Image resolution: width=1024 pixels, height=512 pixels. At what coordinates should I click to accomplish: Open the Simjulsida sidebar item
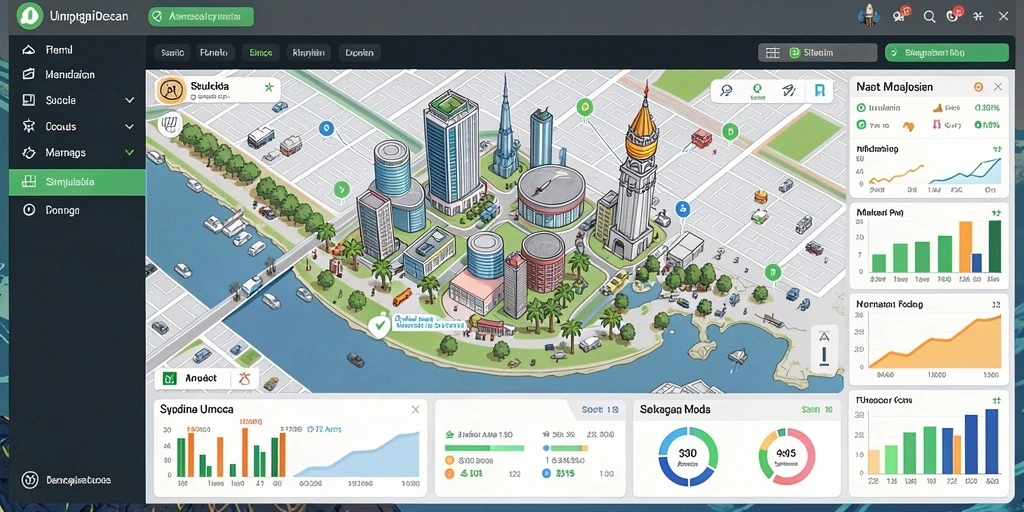tap(77, 182)
